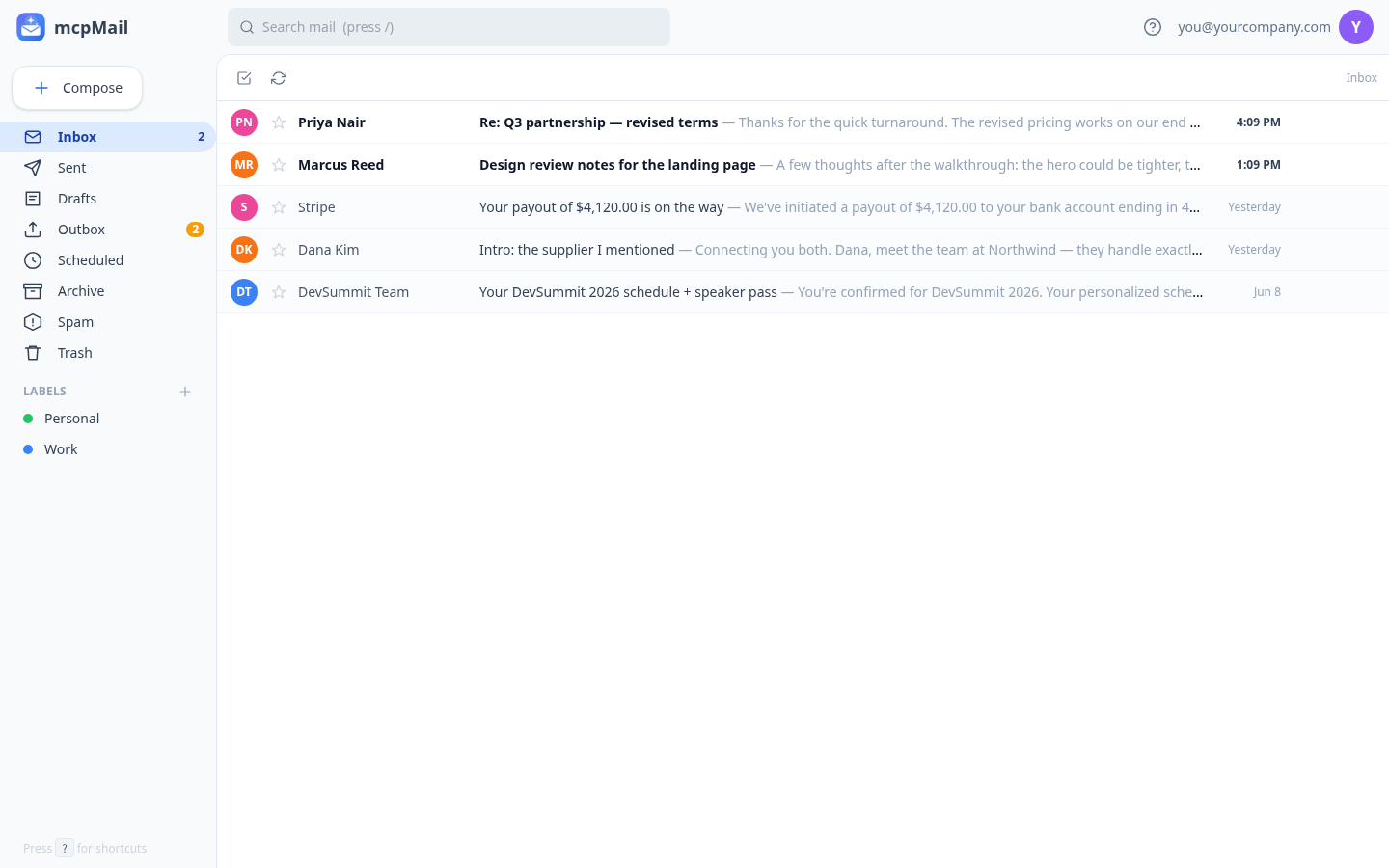Open Intro: the supplier I mentioned email
The height and width of the screenshot is (868, 1389).
click(x=803, y=250)
